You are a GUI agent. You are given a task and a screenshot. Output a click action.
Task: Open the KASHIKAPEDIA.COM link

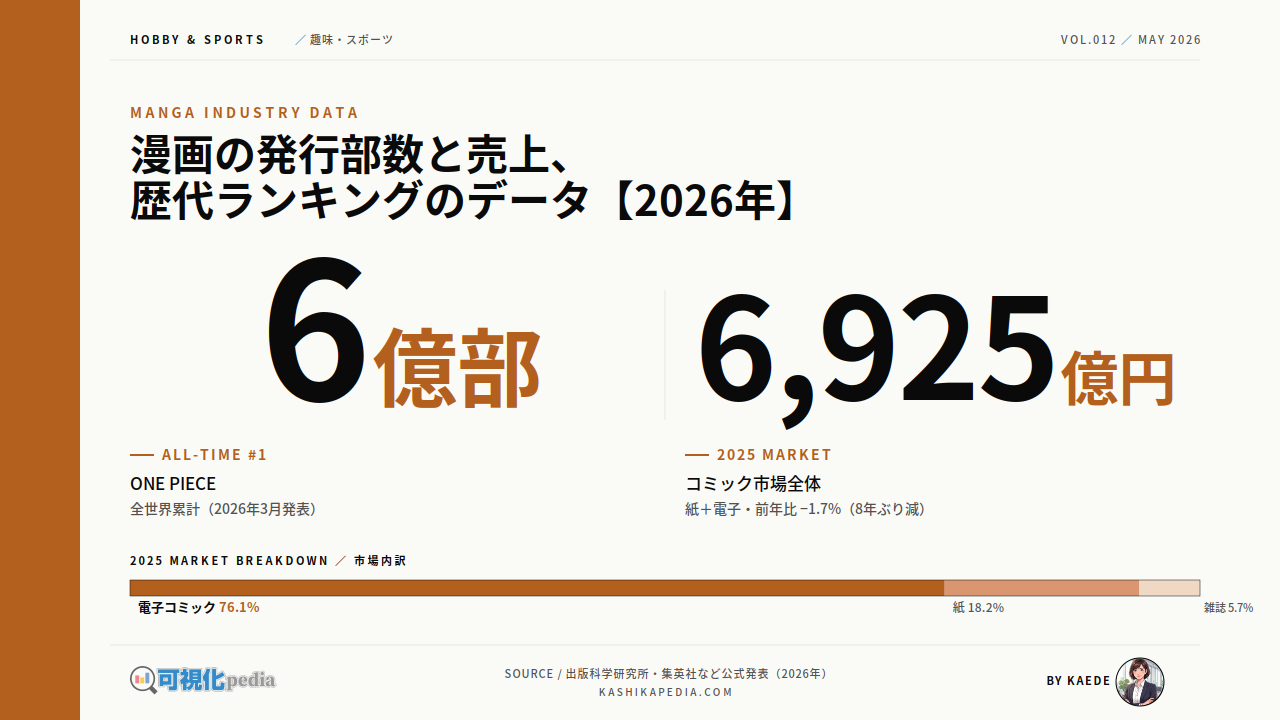coord(666,692)
